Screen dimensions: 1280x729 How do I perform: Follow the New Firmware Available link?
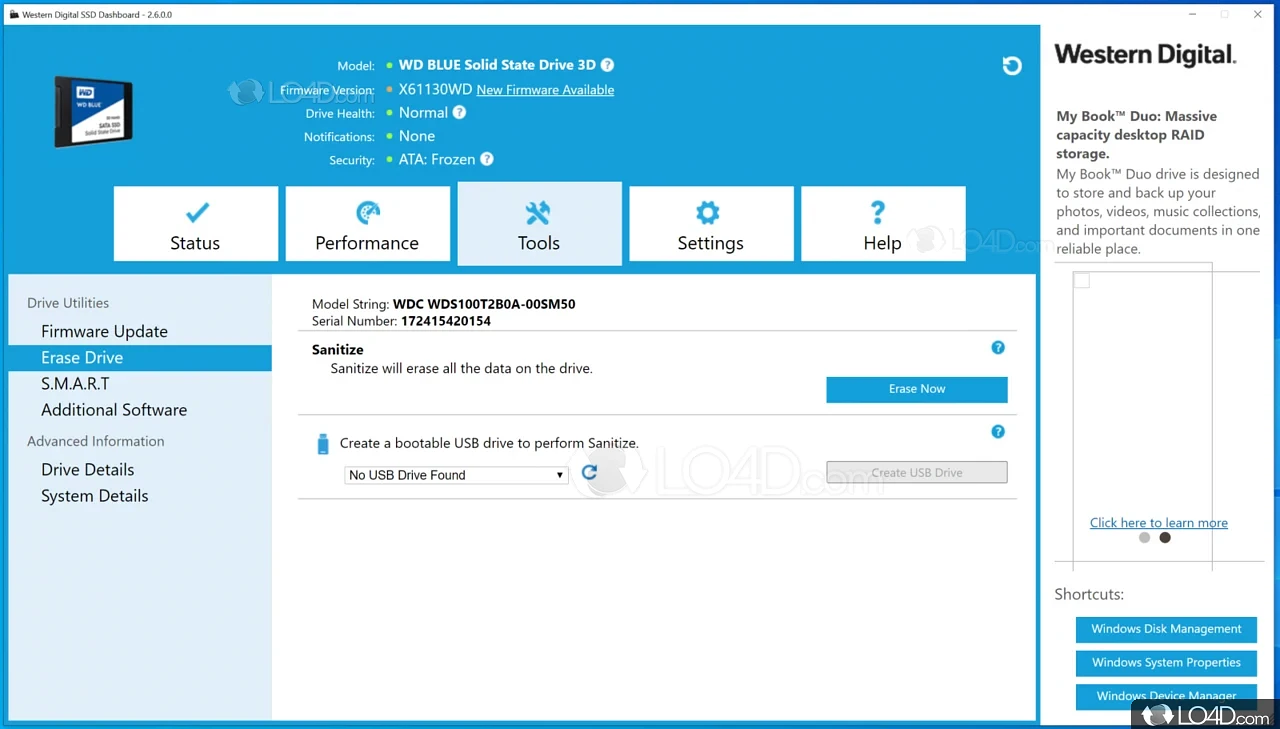(x=545, y=90)
